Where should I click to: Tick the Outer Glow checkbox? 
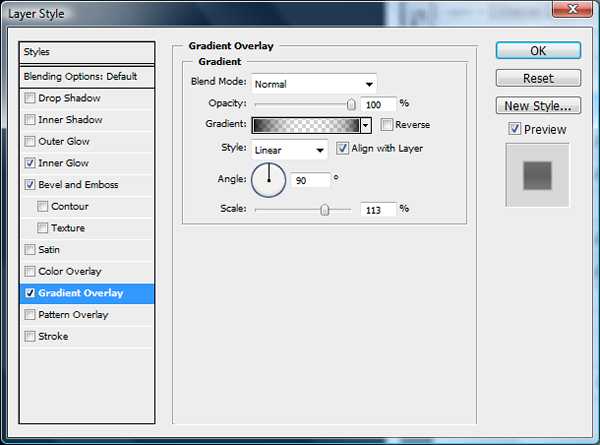[29, 142]
